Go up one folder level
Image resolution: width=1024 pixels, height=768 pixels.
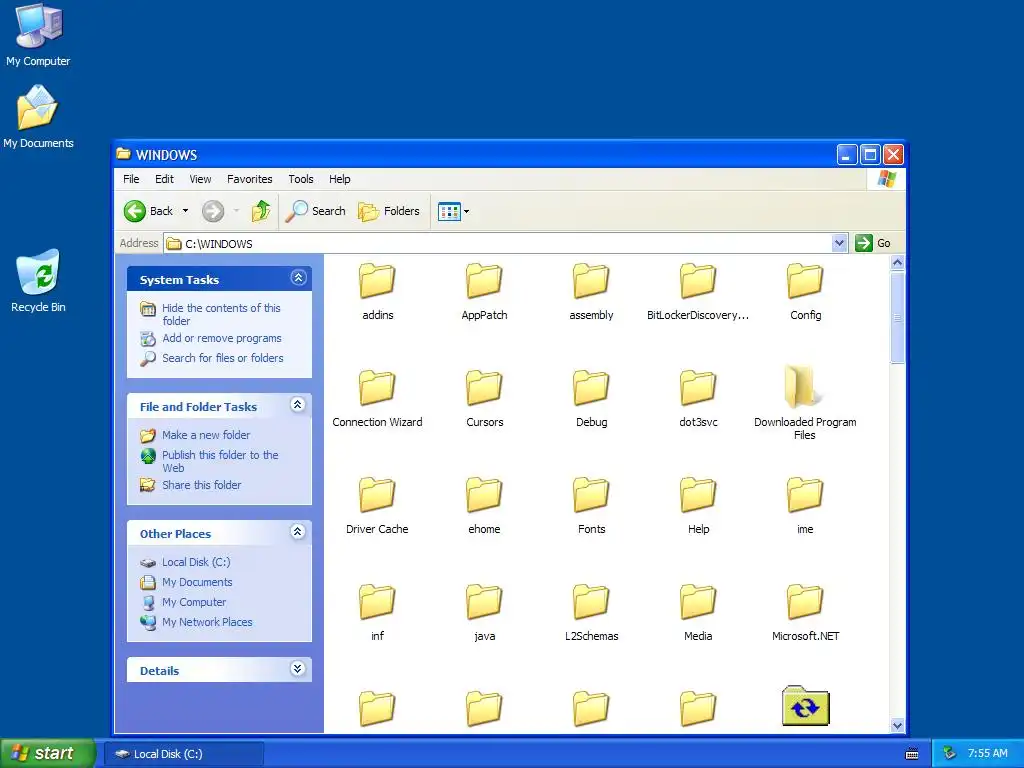(261, 211)
